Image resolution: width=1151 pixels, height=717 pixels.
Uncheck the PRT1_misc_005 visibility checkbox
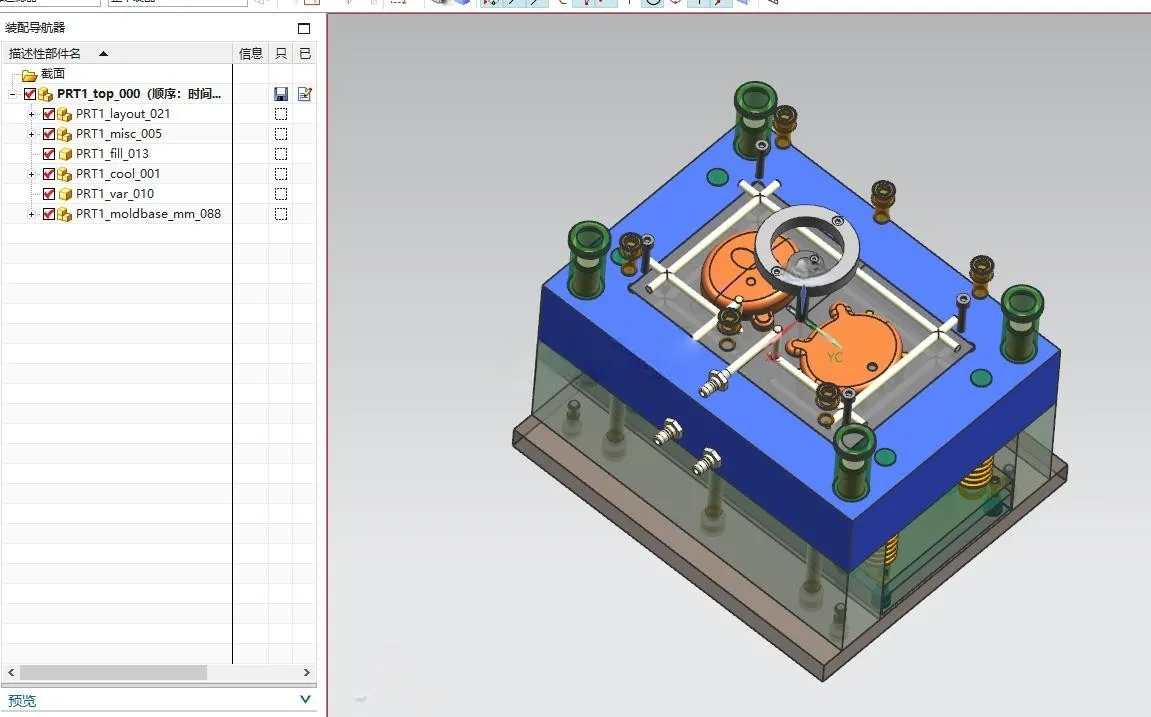tap(48, 134)
